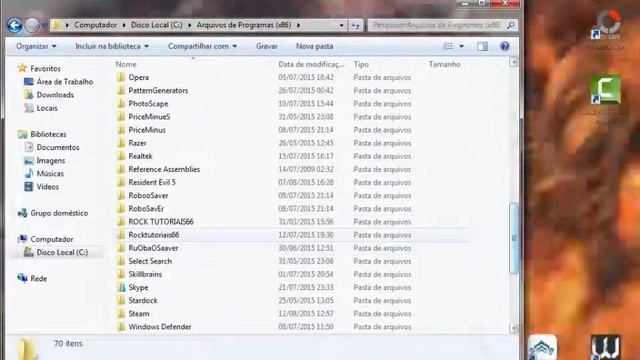The height and width of the screenshot is (360, 640).
Task: Expand the arrow after Computador in address bar
Action: click(x=124, y=25)
